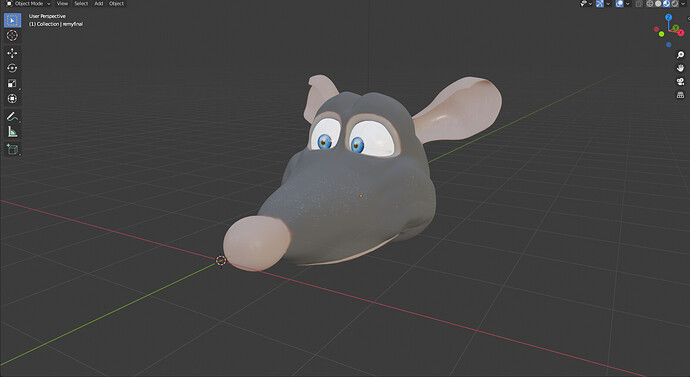The width and height of the screenshot is (690, 377).
Task: Switch to Solid viewport shading
Action: click(658, 4)
